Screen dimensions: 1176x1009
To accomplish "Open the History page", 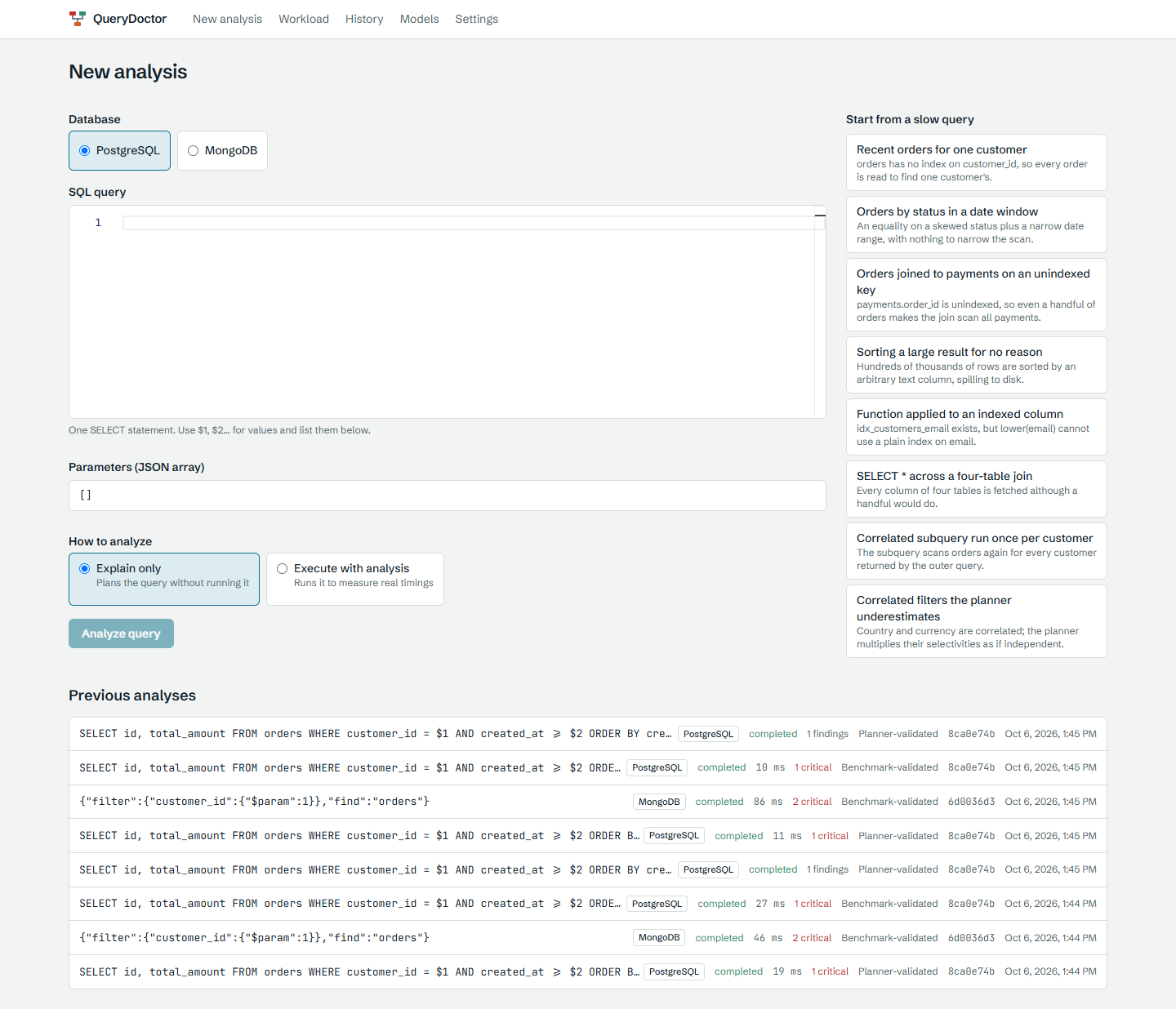I will [x=364, y=19].
